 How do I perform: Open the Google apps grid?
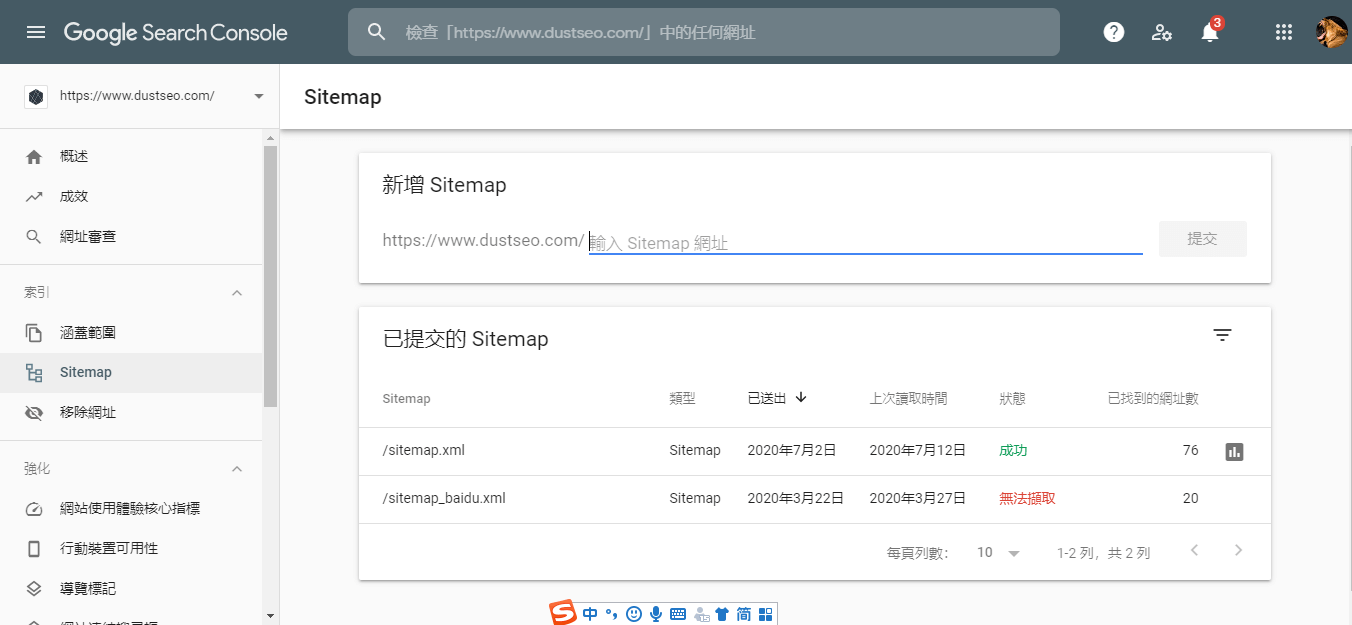[x=1284, y=32]
